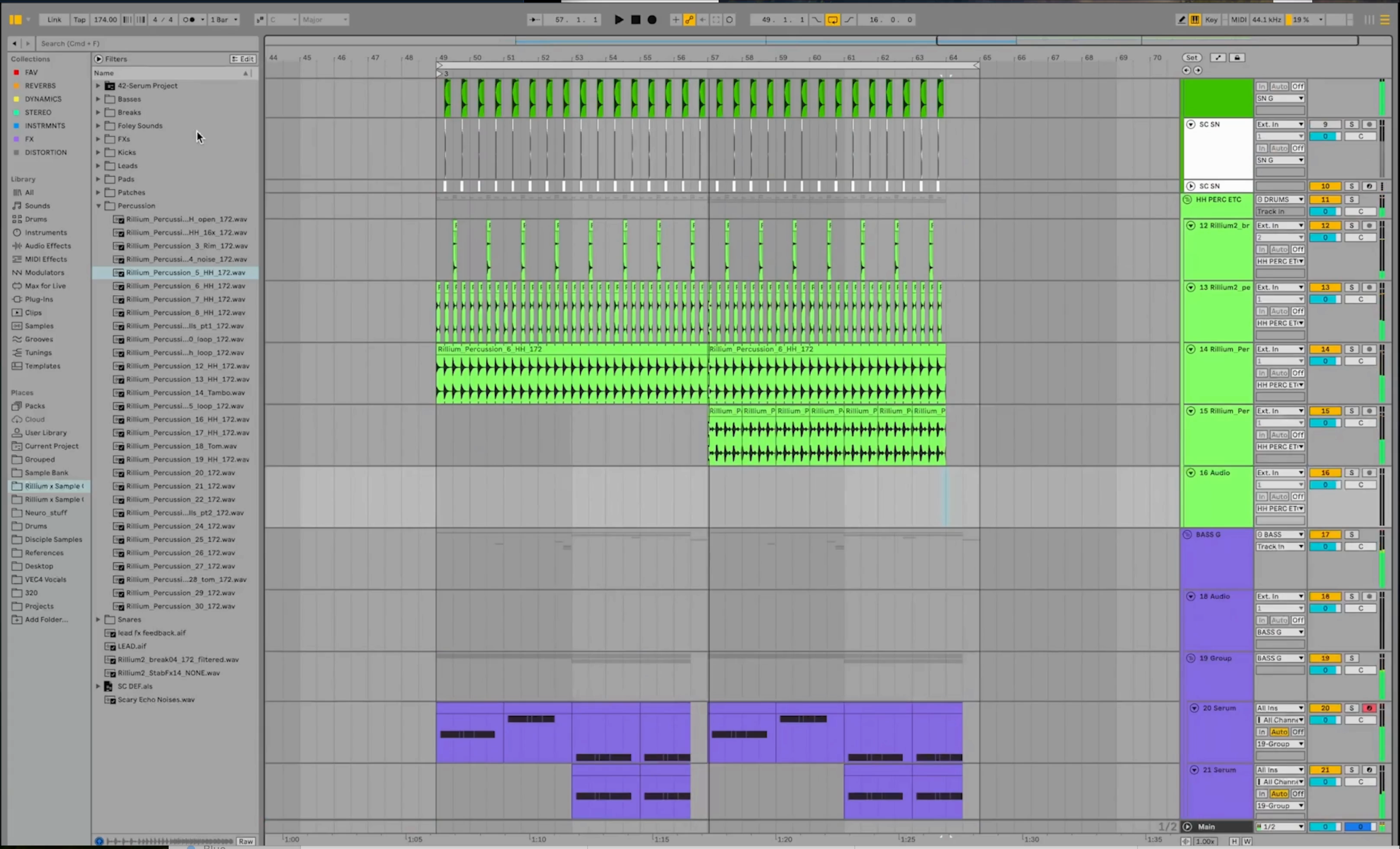The width and height of the screenshot is (1400, 849).
Task: Expand the 42-Serum Project folder
Action: (98, 86)
